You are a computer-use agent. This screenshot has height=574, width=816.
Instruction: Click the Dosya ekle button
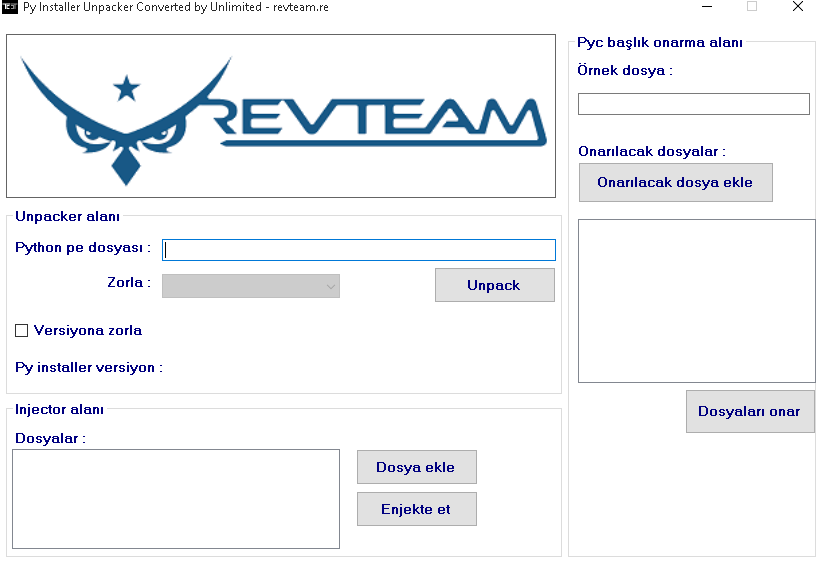point(416,467)
